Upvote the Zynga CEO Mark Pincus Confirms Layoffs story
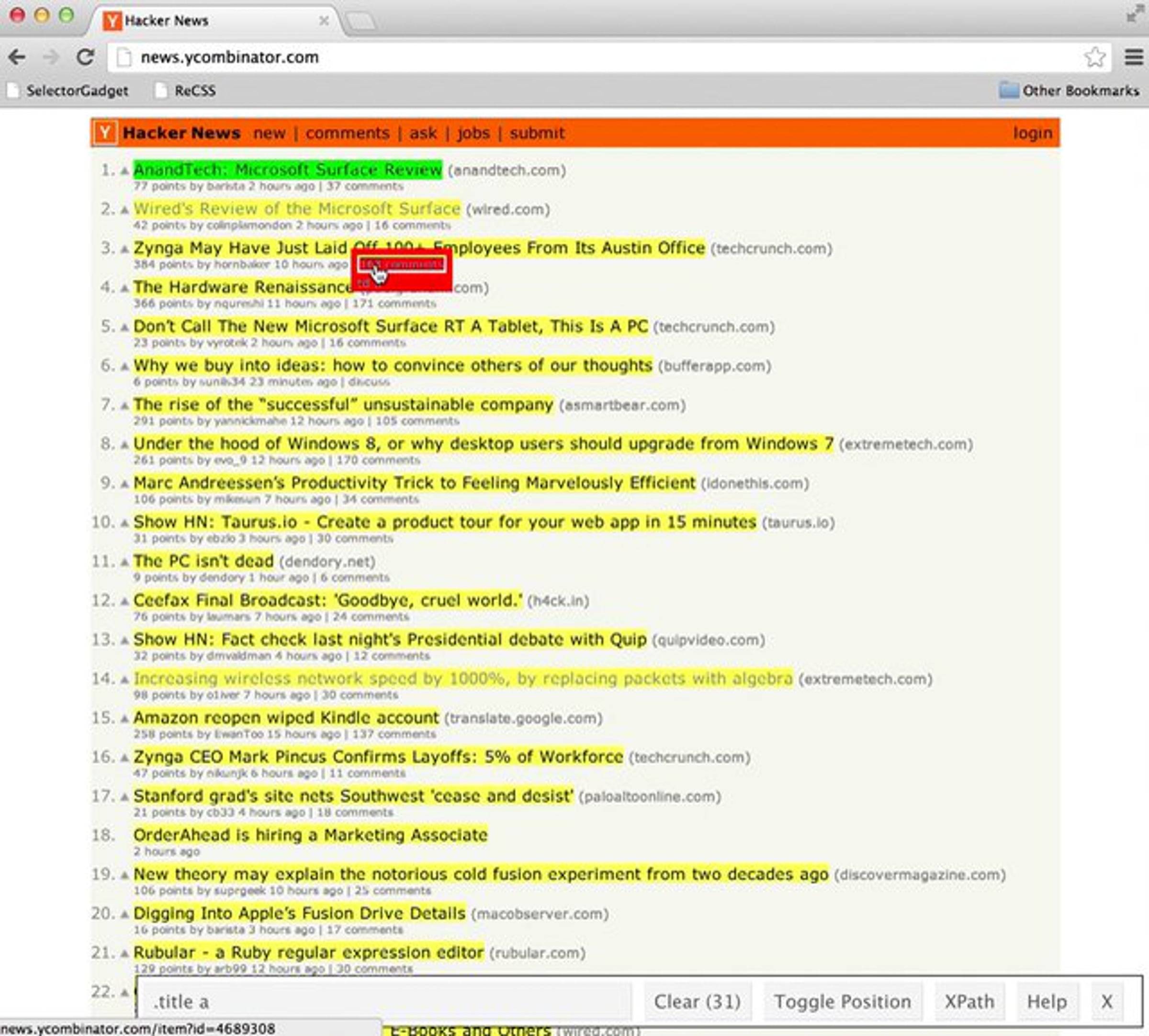Image resolution: width=1149 pixels, height=1036 pixels. click(124, 758)
